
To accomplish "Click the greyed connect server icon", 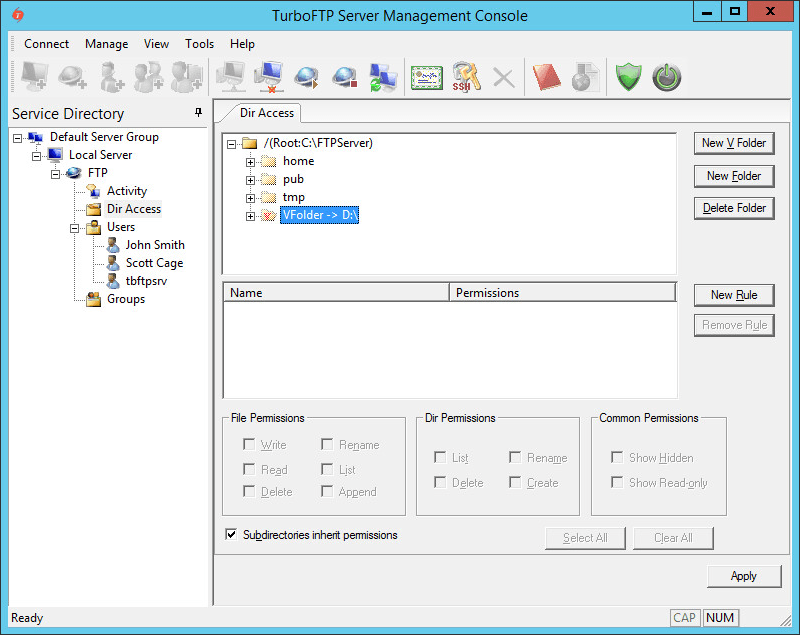I will (231, 77).
